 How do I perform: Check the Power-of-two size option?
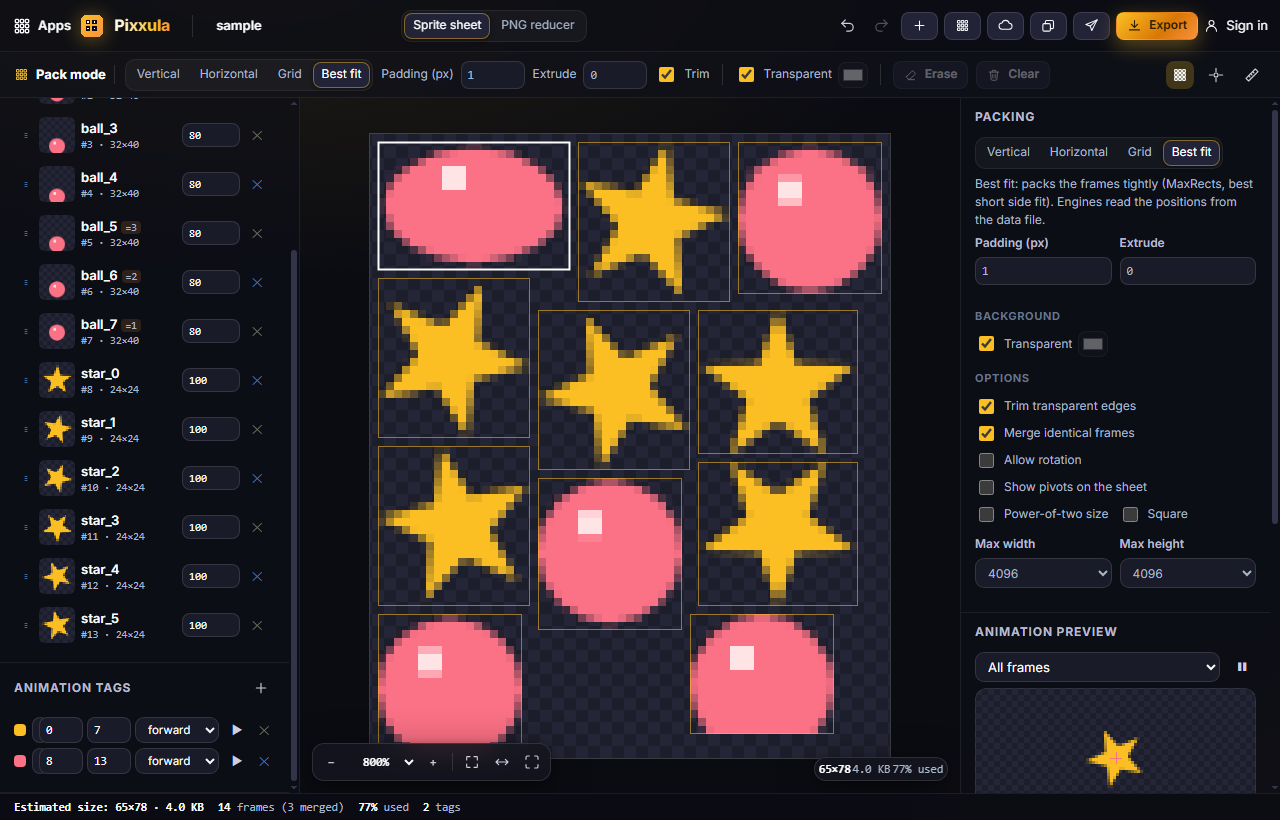click(986, 514)
